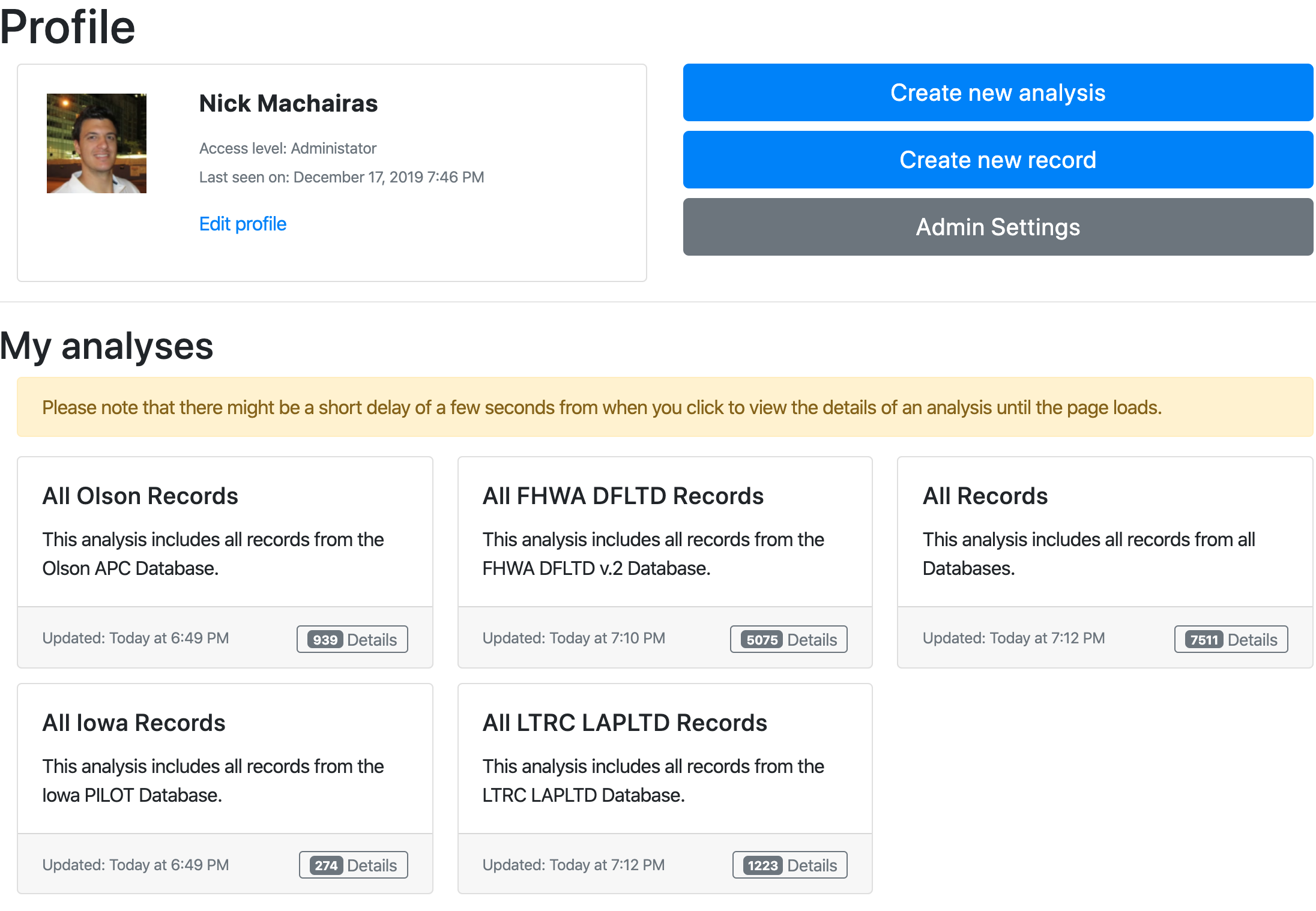Image resolution: width=1316 pixels, height=911 pixels.
Task: Click Nick Machairas profile photo
Action: coord(97,143)
